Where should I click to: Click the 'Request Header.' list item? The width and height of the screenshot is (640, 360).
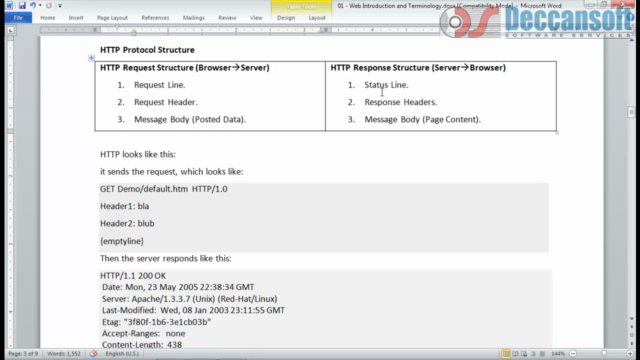point(166,102)
